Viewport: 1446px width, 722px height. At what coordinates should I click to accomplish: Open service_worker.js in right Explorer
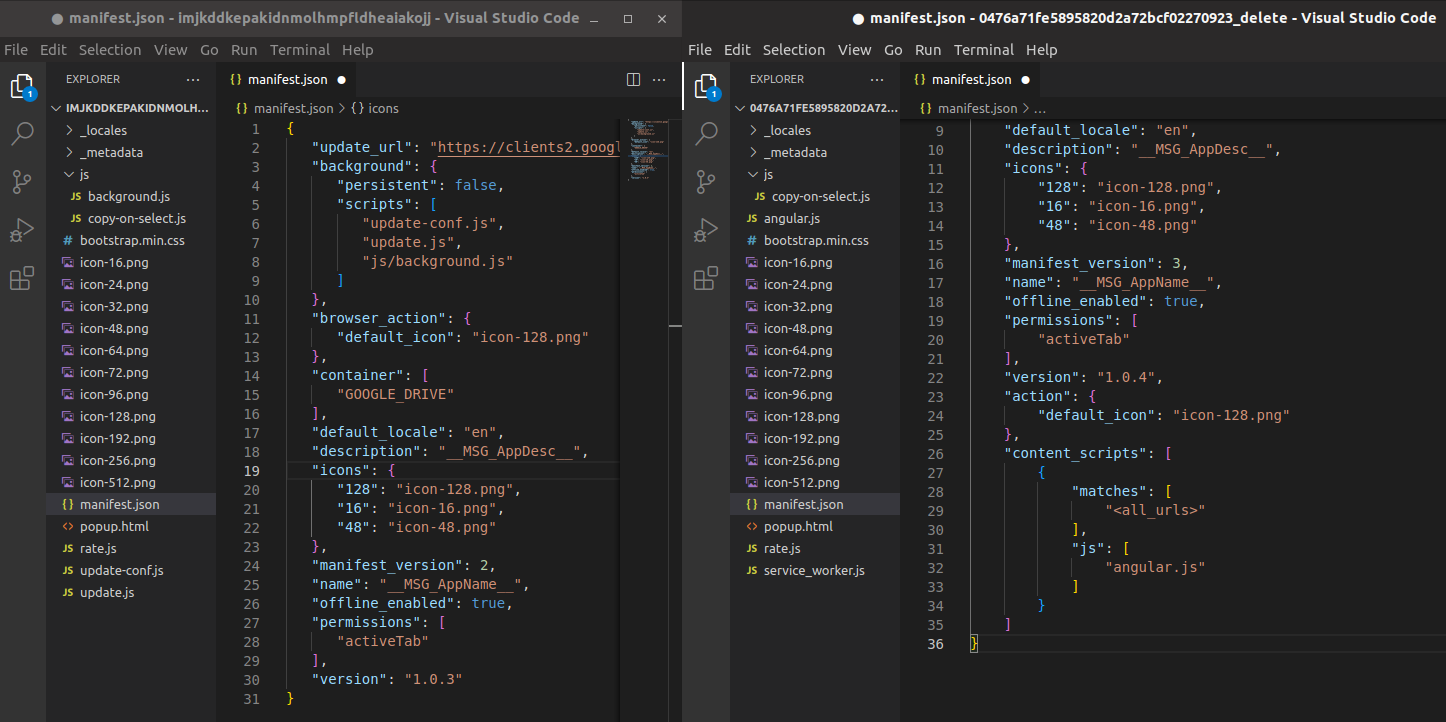(x=815, y=570)
